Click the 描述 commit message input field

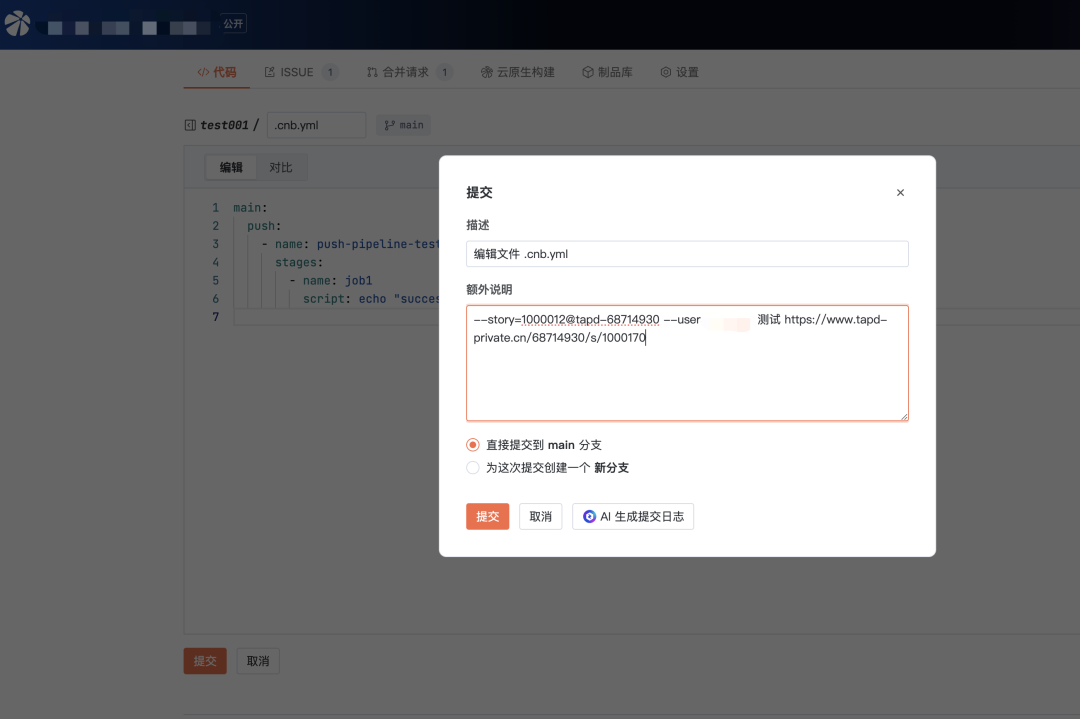(687, 254)
